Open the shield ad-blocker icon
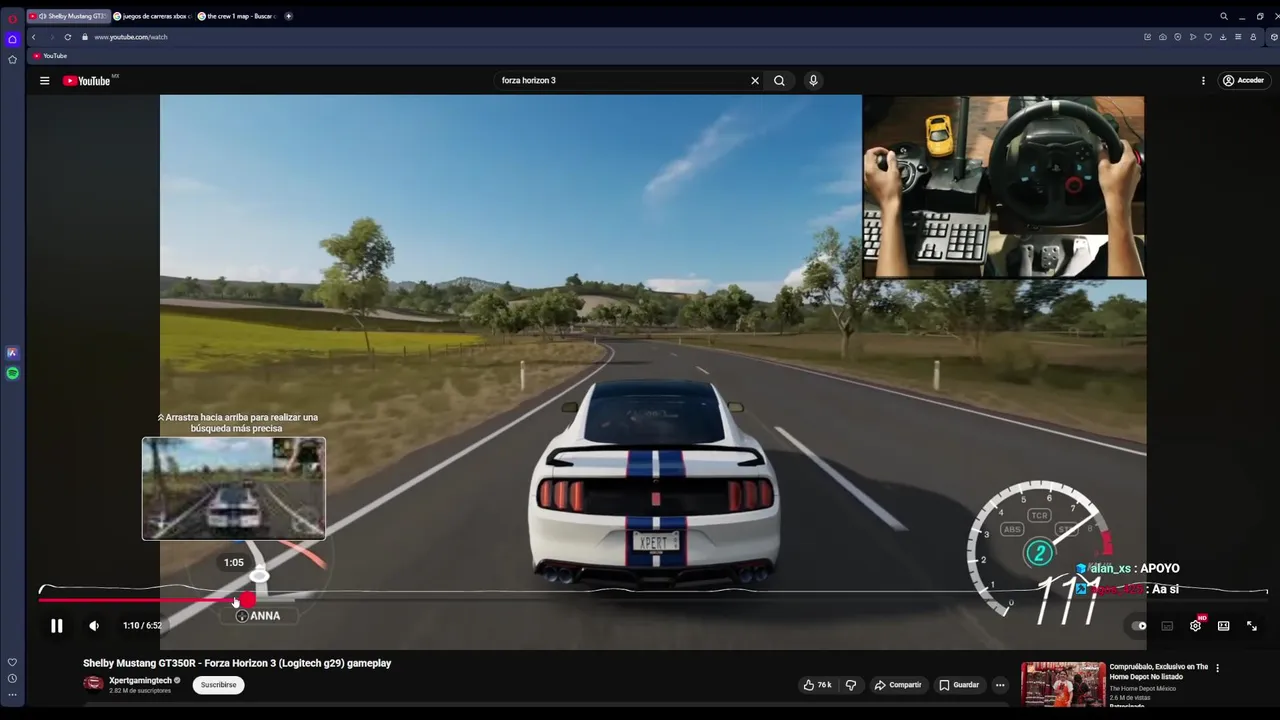This screenshot has height=720, width=1280. pos(1177,37)
